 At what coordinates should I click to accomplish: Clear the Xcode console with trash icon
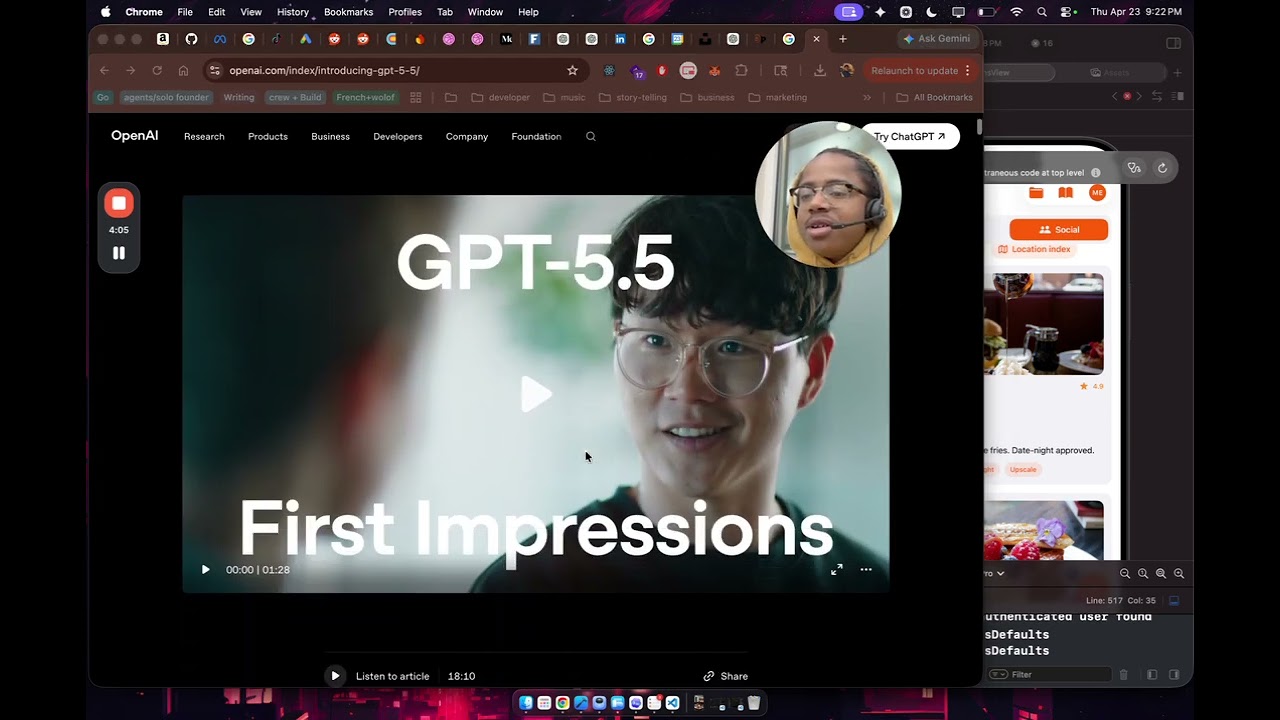click(1123, 675)
